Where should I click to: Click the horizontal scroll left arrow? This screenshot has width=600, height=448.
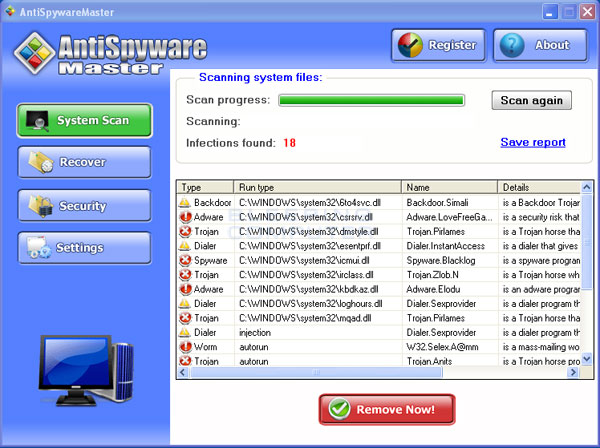[x=183, y=372]
